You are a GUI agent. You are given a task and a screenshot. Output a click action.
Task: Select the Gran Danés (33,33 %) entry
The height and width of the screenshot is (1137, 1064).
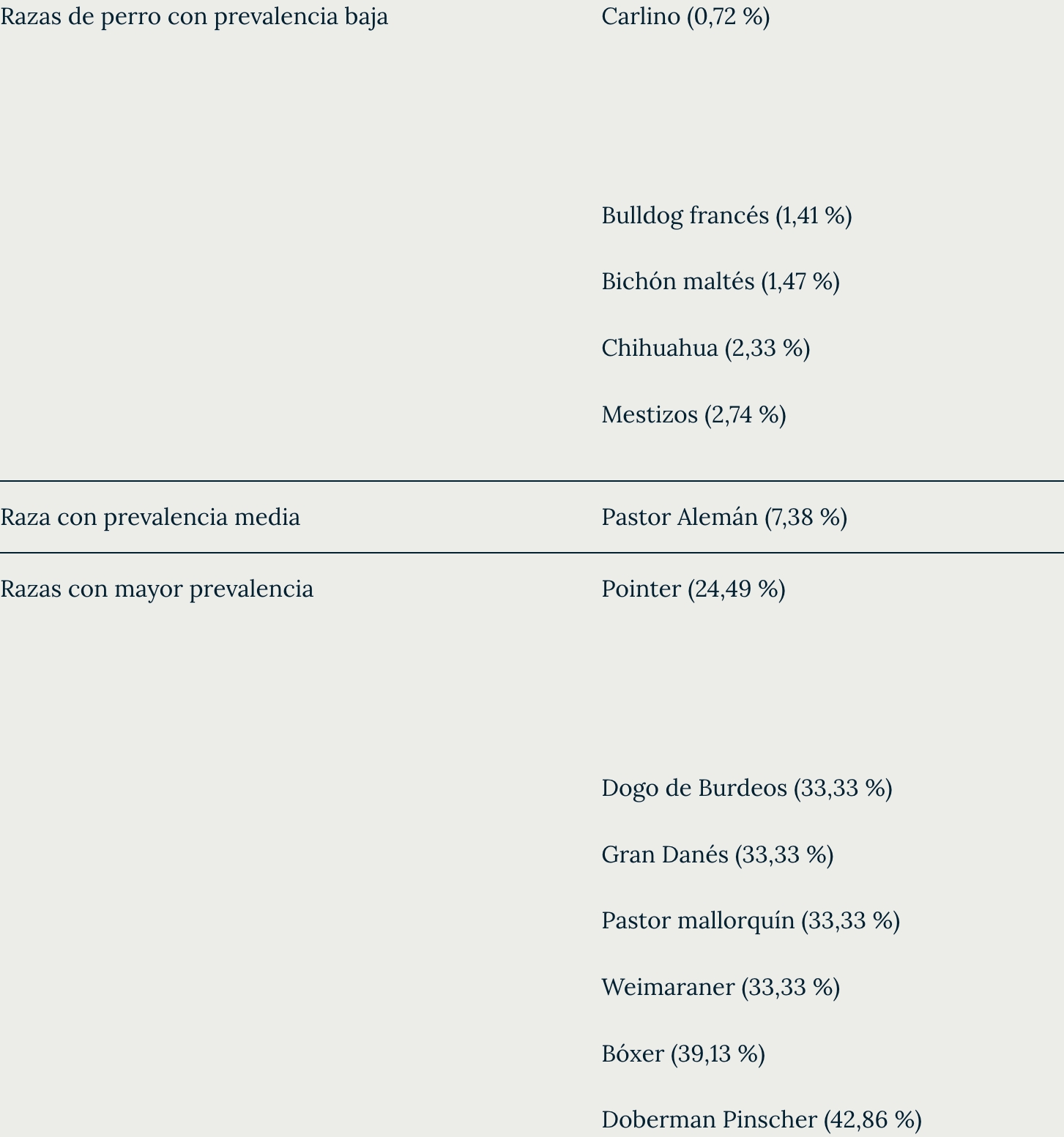coord(718,854)
